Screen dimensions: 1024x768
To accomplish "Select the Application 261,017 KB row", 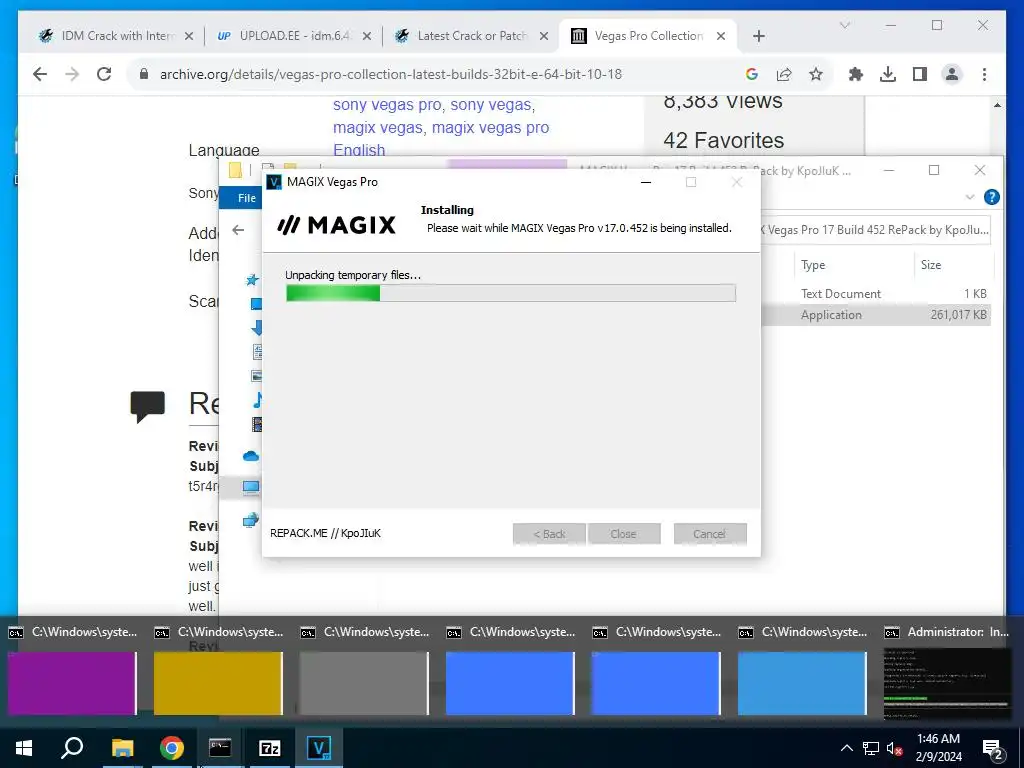I will [x=876, y=315].
